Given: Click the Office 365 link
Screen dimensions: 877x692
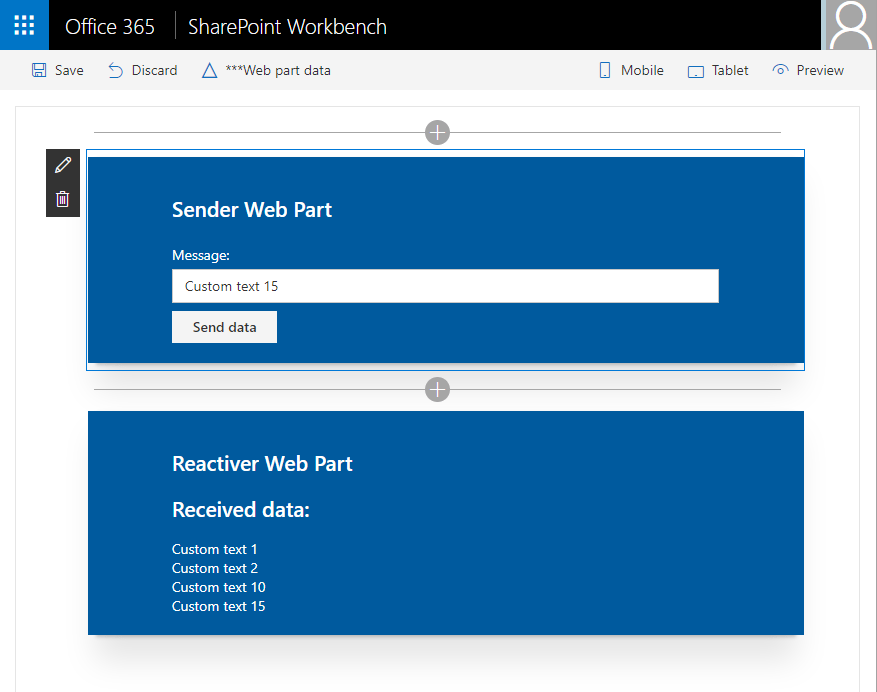Looking at the screenshot, I should (110, 26).
